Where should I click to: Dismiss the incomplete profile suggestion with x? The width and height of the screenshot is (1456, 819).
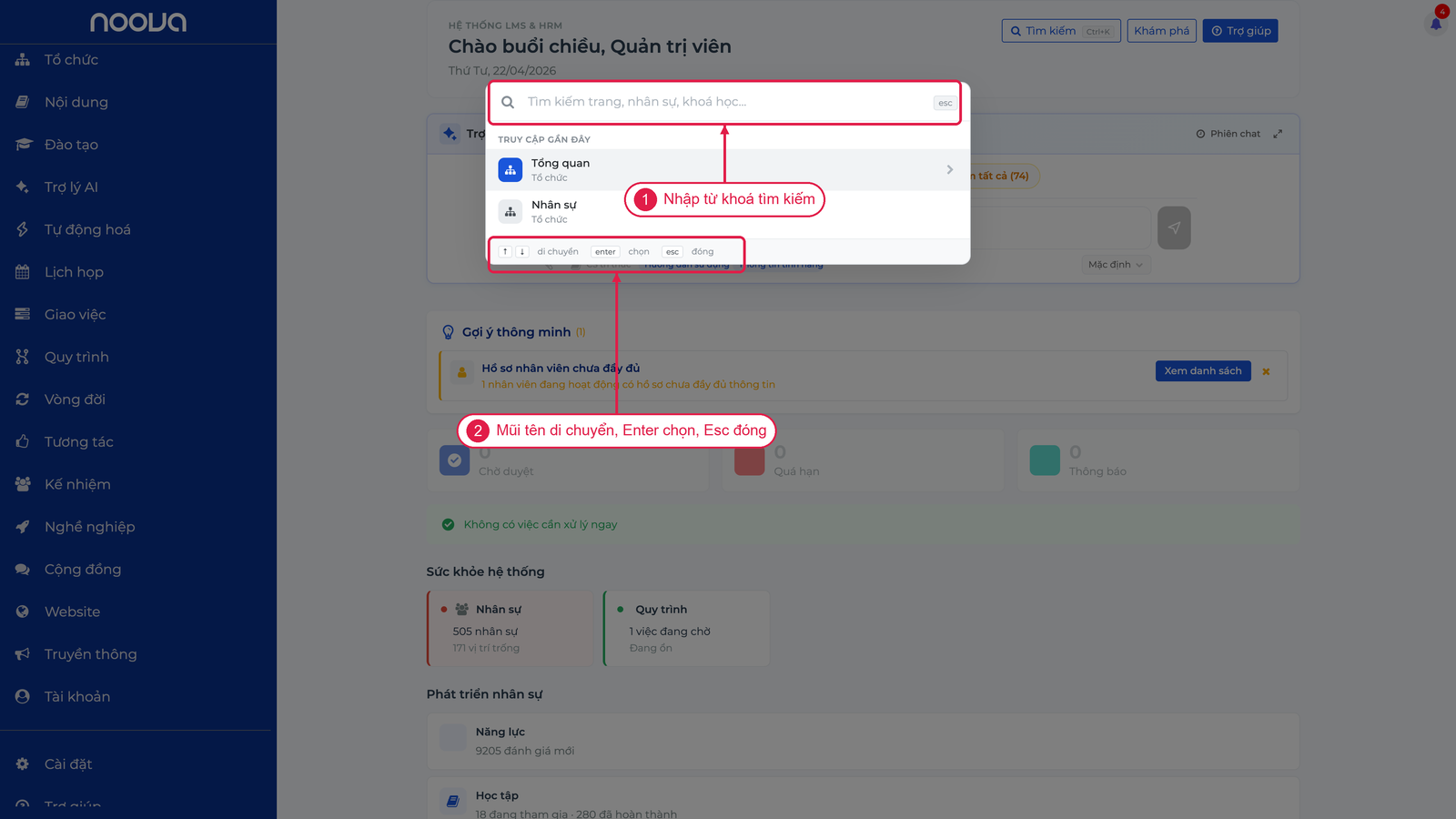(1266, 371)
